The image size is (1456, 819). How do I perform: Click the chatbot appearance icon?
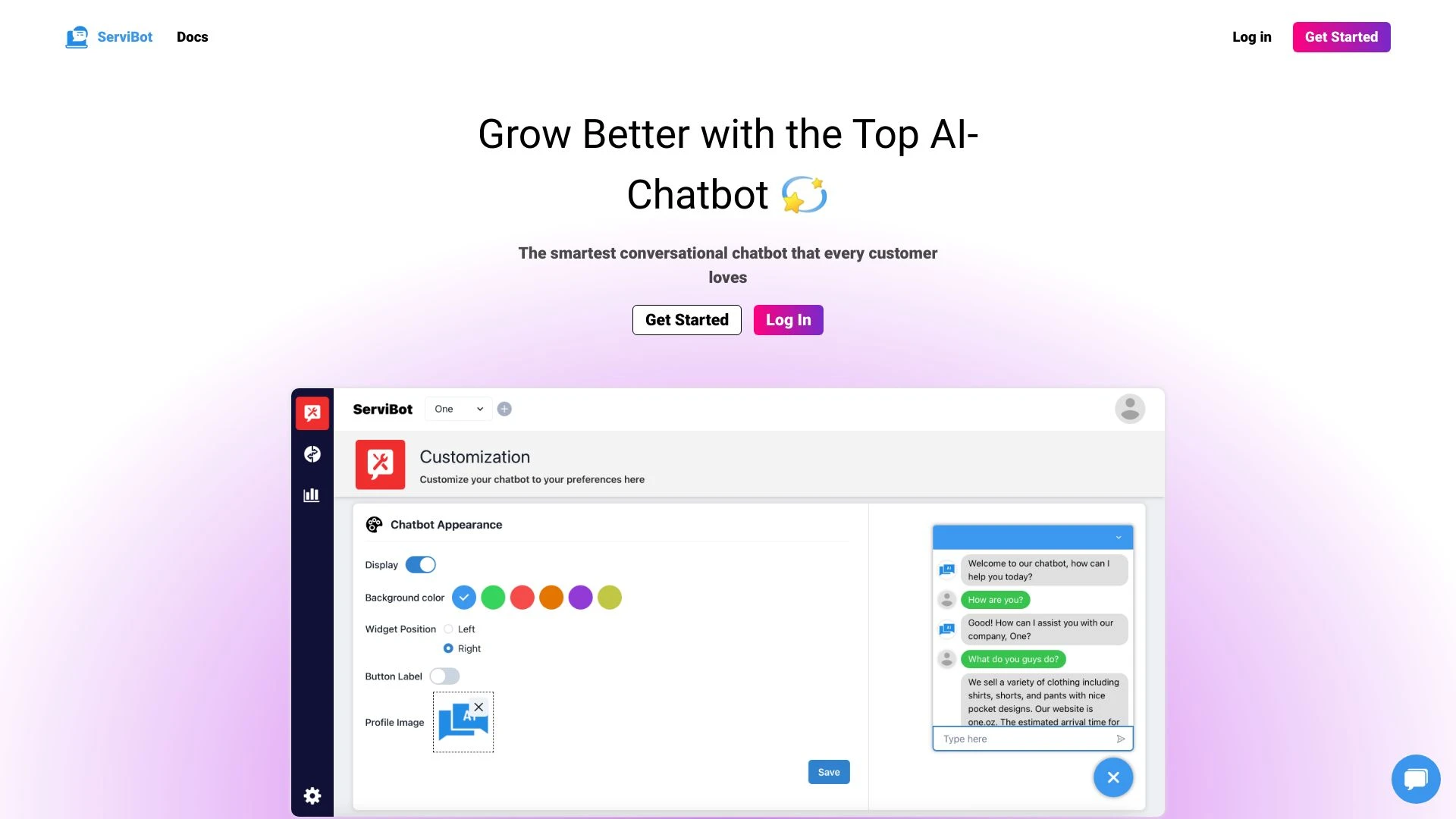point(373,524)
